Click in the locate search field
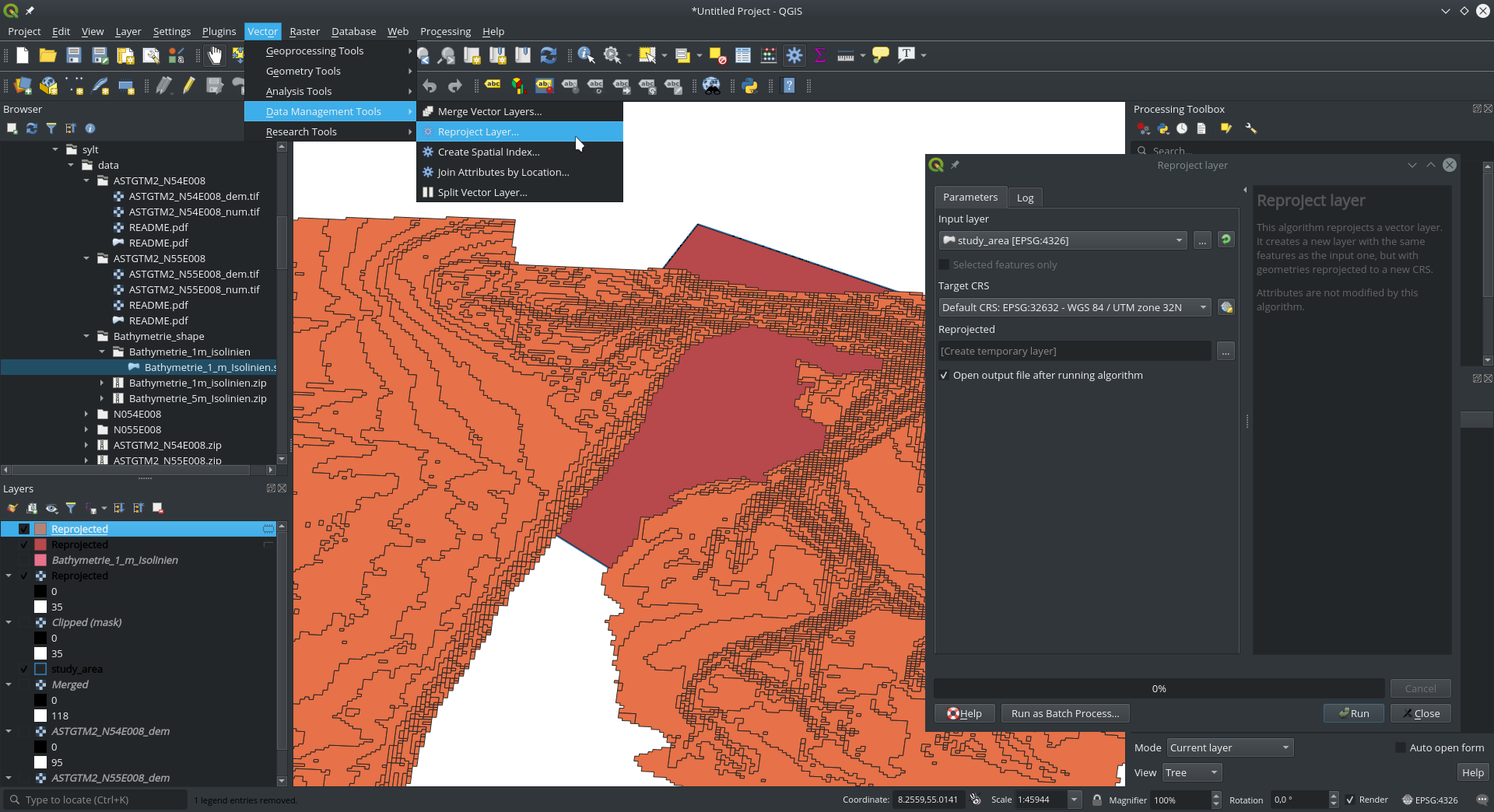 [93, 800]
